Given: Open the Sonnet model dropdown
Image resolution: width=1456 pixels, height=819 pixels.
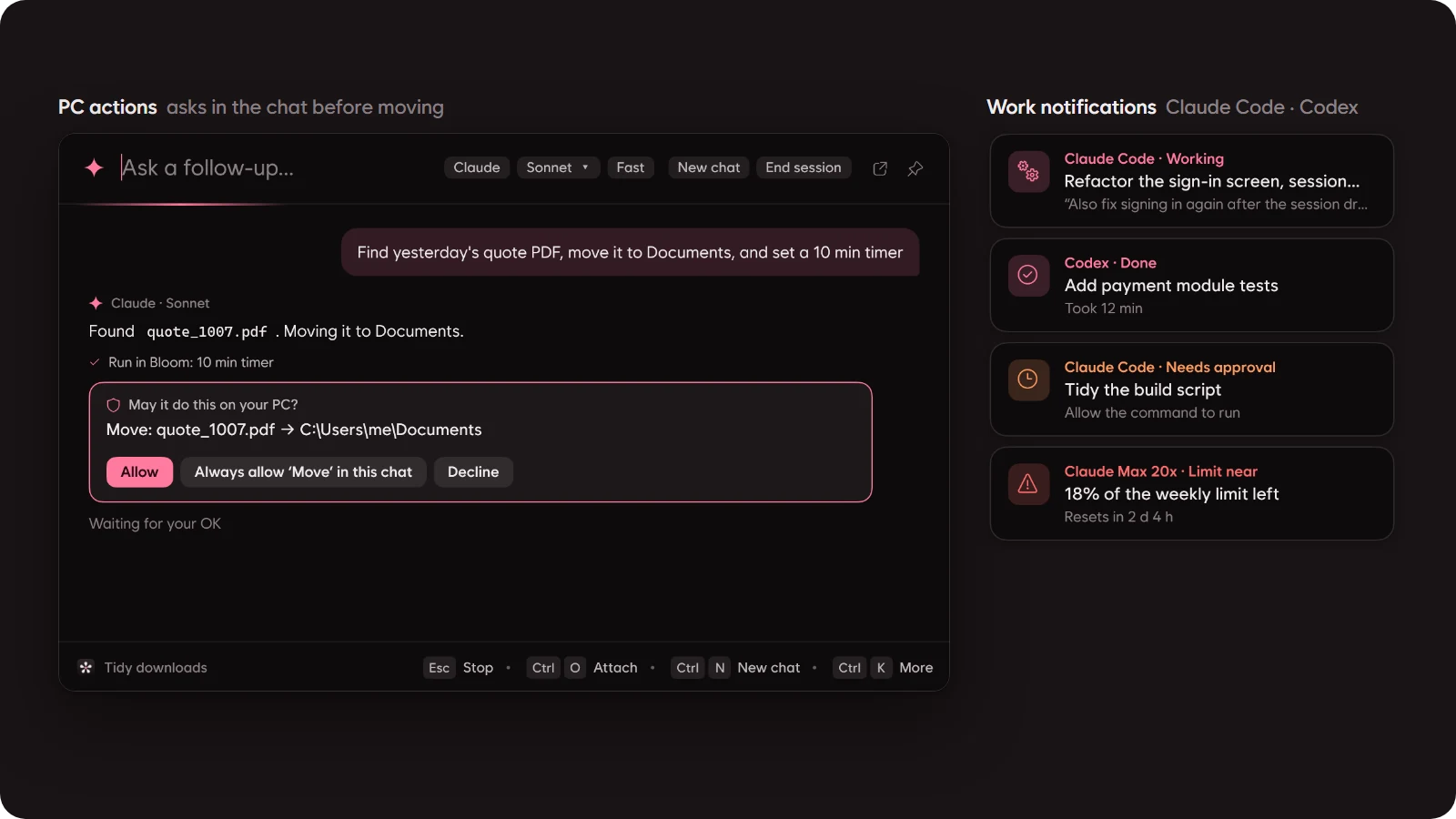Looking at the screenshot, I should pyautogui.click(x=558, y=167).
